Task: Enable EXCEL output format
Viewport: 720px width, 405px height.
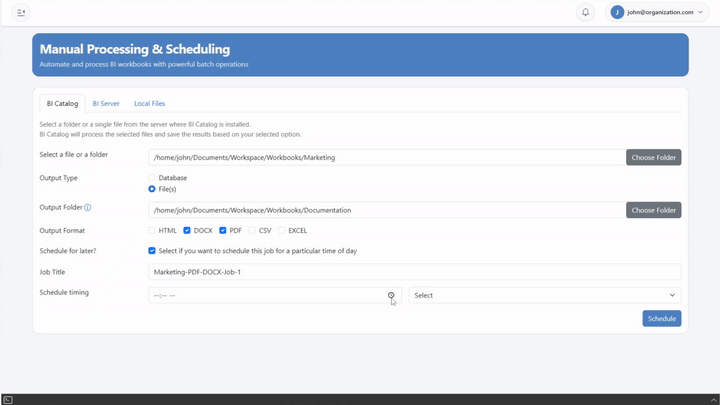Action: pyautogui.click(x=281, y=231)
